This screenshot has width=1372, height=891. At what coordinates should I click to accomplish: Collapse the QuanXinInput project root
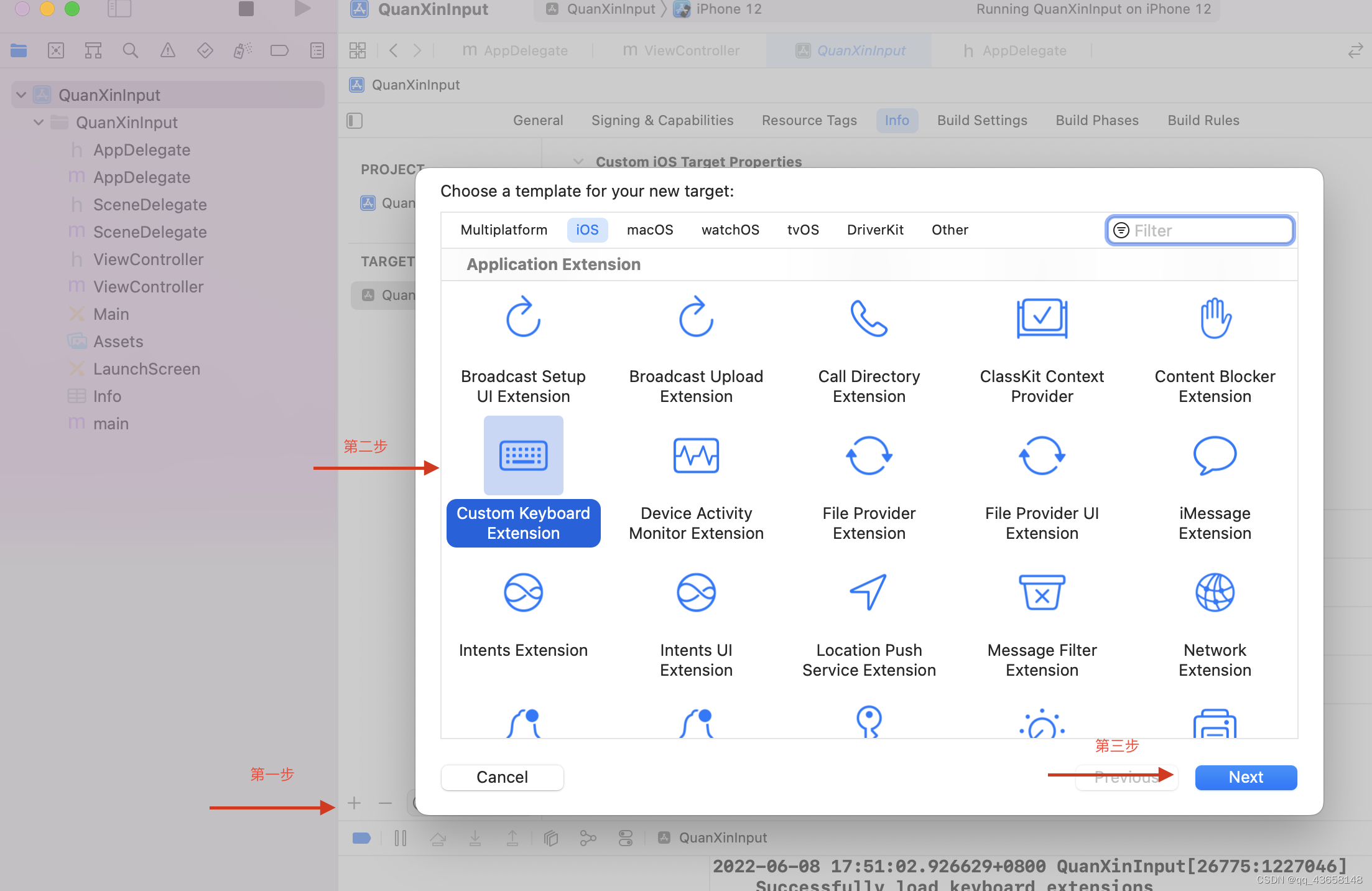click(x=21, y=95)
